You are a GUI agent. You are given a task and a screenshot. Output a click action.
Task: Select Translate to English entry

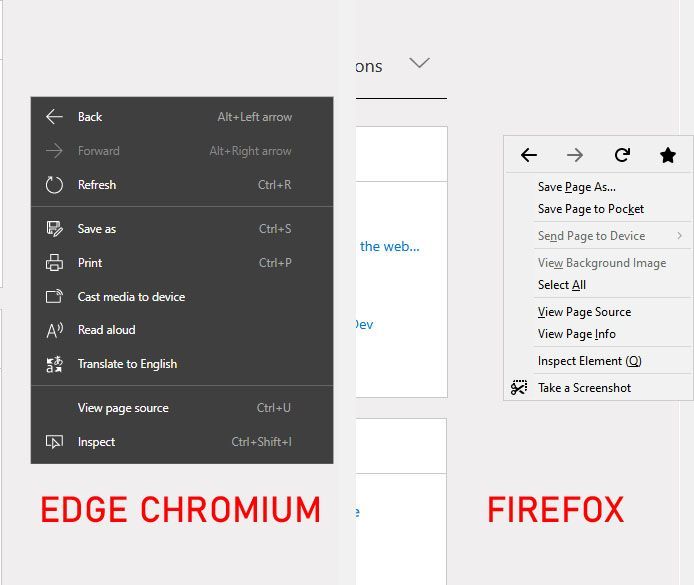point(182,364)
